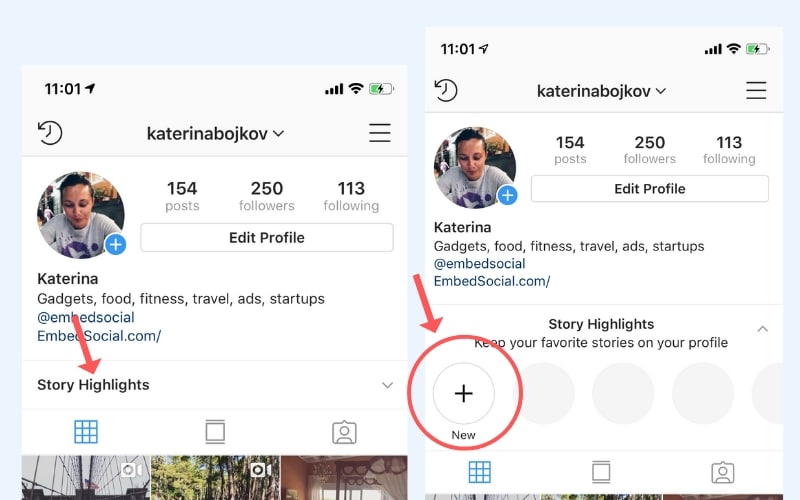This screenshot has width=800, height=500.
Task: Open the hamburger menu in right screenshot
Action: 756,90
